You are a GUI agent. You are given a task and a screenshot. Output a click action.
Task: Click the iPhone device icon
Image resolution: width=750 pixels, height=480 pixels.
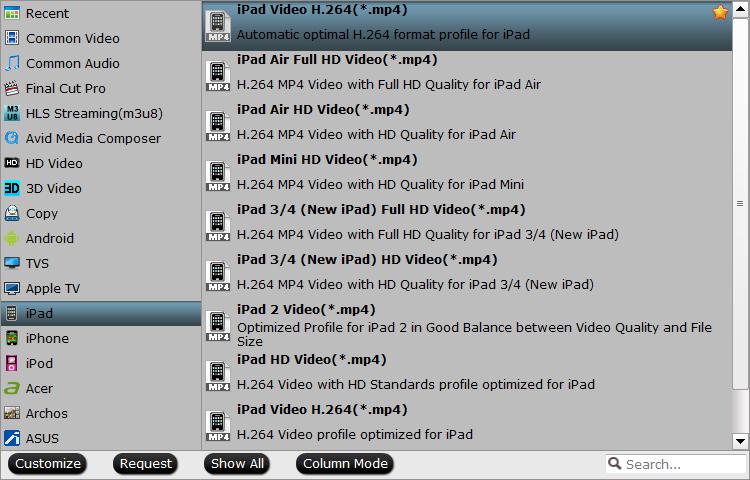(x=11, y=338)
